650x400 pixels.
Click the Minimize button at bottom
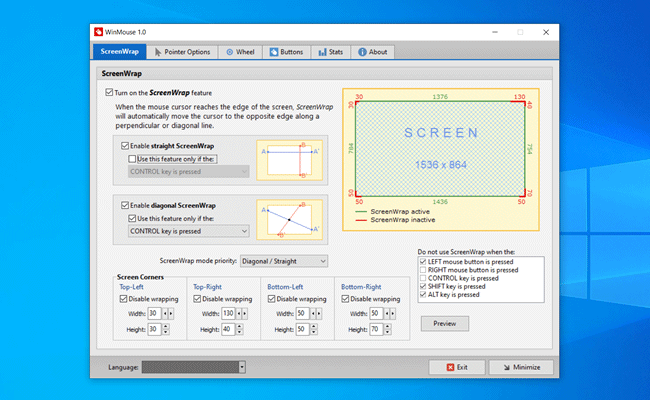(521, 367)
